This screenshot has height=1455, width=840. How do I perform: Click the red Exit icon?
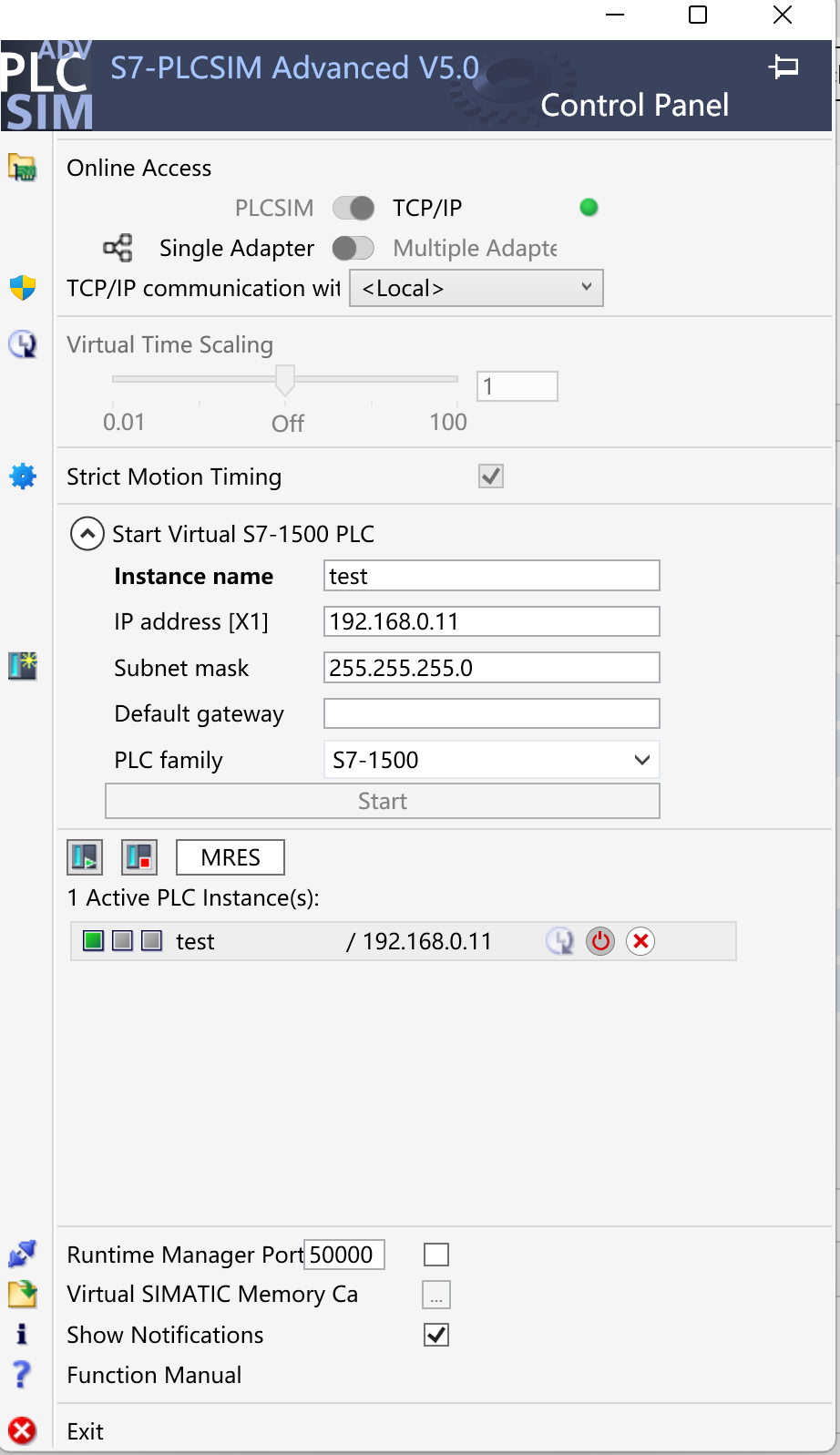[22, 1430]
